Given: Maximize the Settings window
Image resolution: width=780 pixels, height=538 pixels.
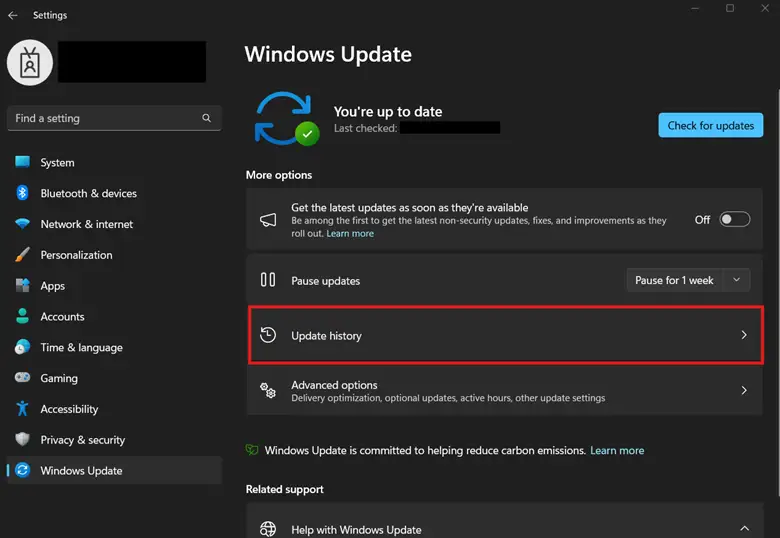Looking at the screenshot, I should tap(730, 8).
